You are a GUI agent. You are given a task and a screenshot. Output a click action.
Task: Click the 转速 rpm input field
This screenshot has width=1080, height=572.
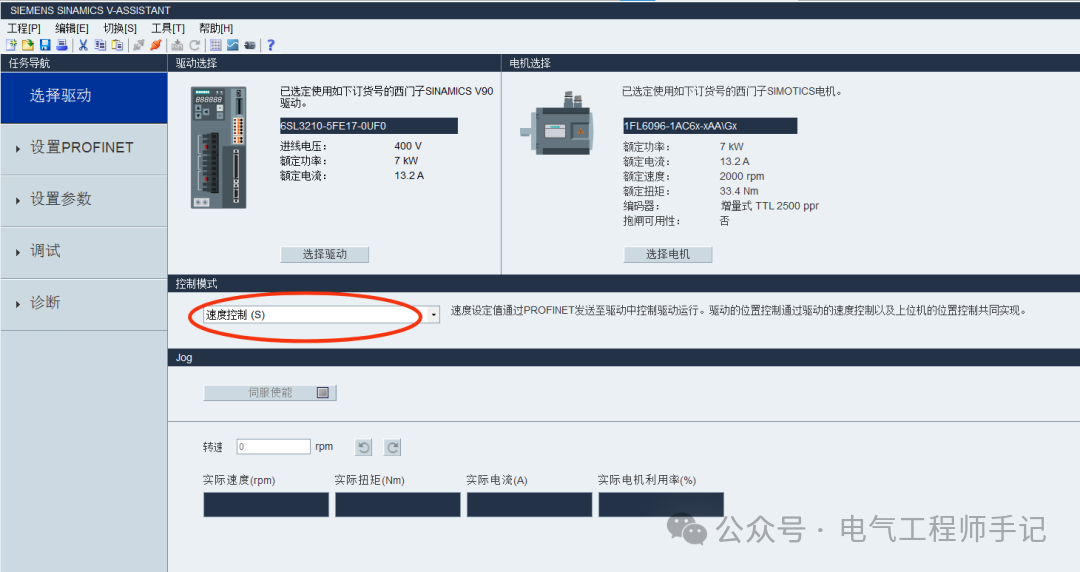coord(273,447)
